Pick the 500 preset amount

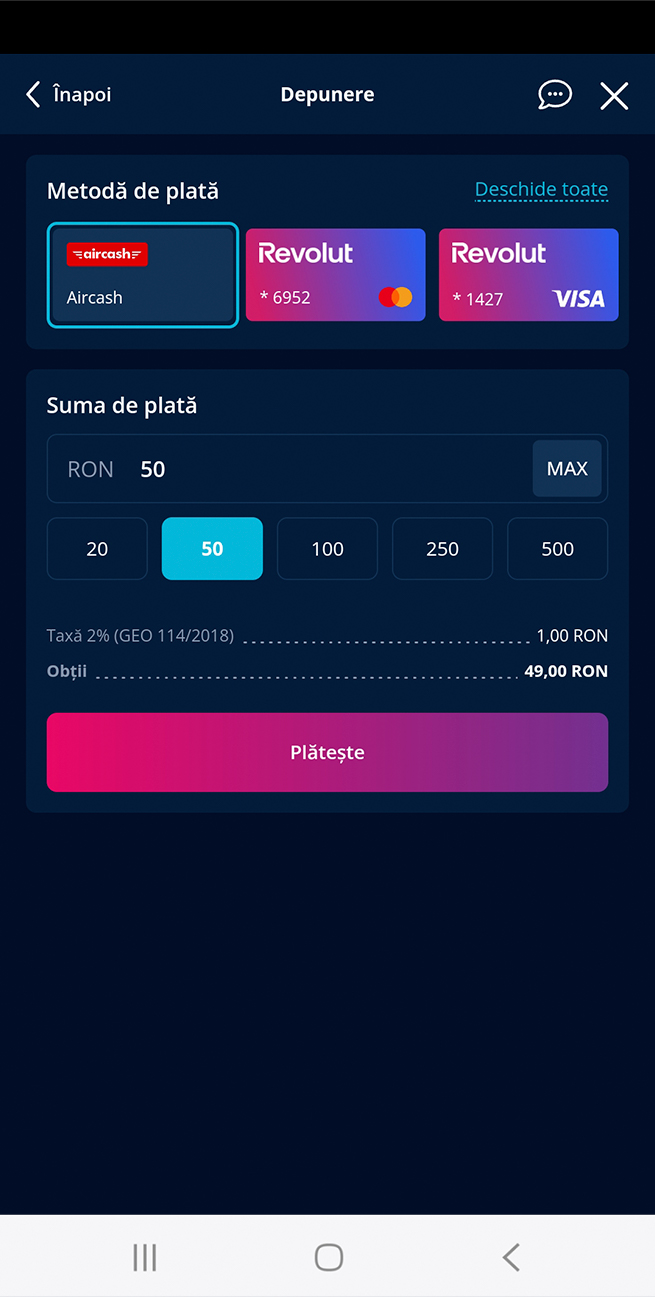(557, 549)
